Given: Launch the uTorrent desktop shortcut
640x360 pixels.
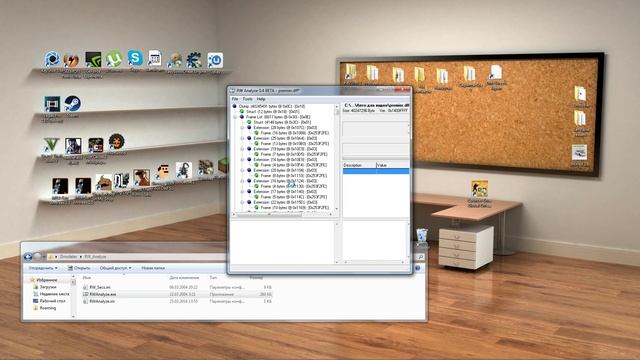Looking at the screenshot, I should click(x=114, y=60).
